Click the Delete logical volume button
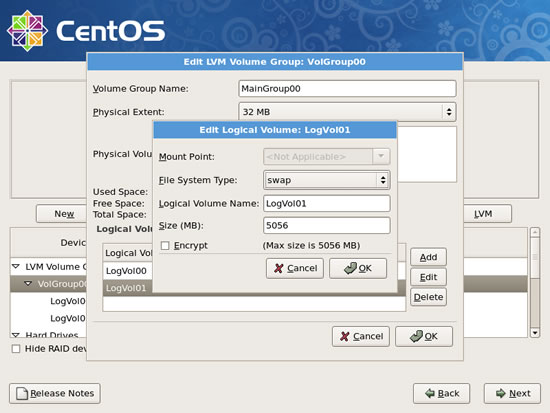The width and height of the screenshot is (550, 413). [428, 297]
